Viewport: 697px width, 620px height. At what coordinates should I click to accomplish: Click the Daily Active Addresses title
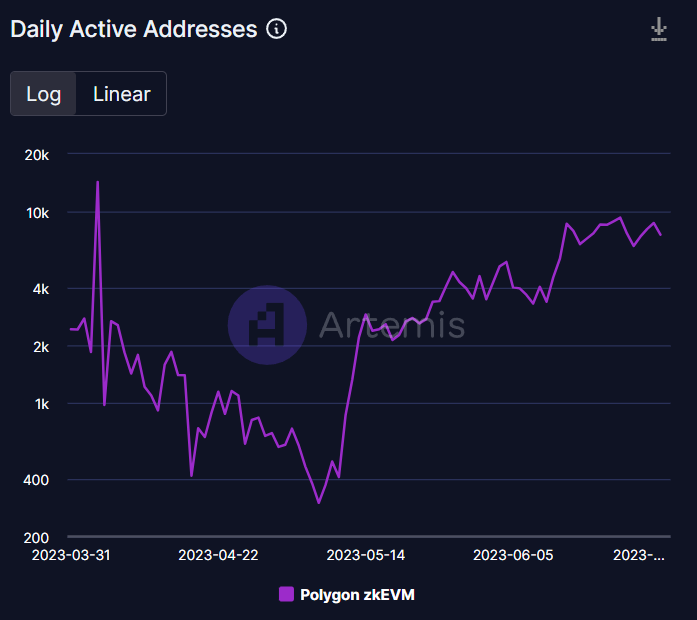pos(134,29)
